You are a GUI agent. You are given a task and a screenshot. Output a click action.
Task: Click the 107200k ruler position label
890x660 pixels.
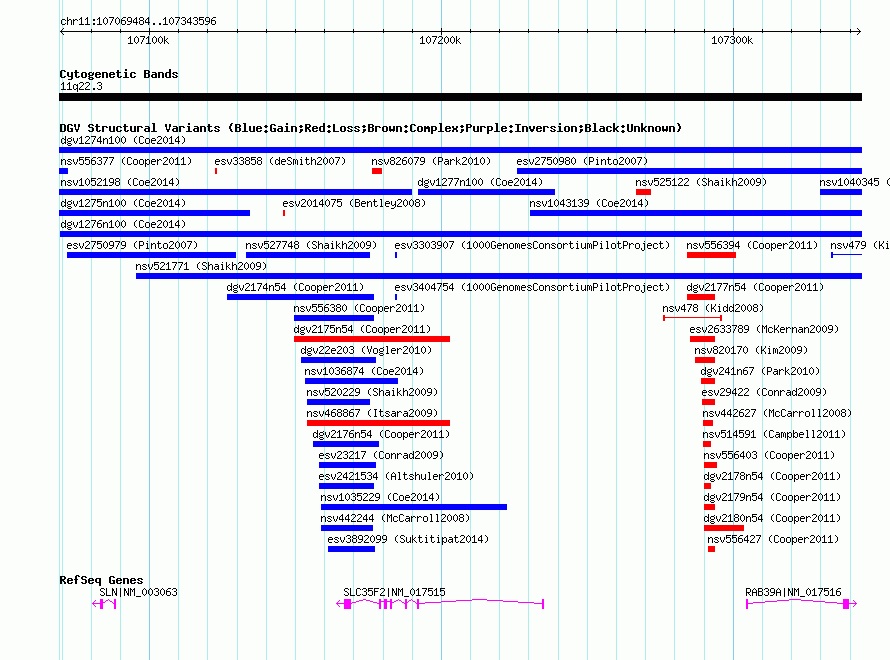tap(440, 40)
